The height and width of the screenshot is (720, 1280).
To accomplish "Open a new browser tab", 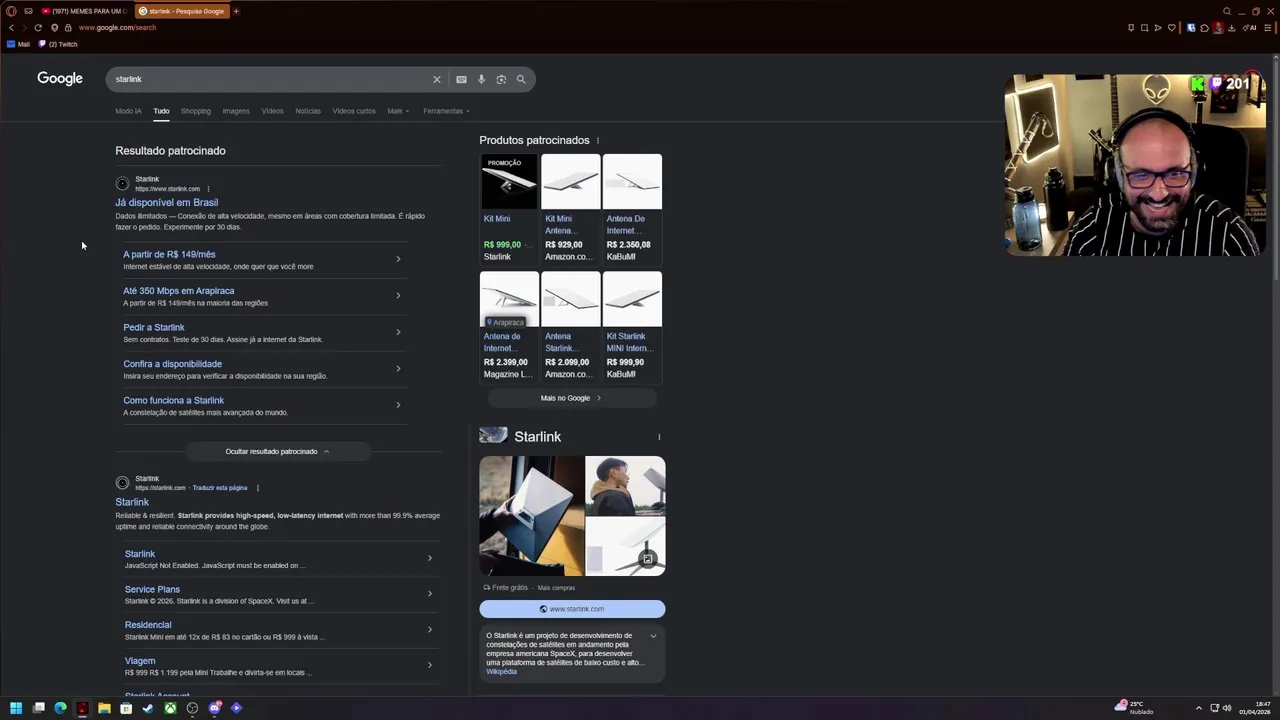I will [x=237, y=11].
